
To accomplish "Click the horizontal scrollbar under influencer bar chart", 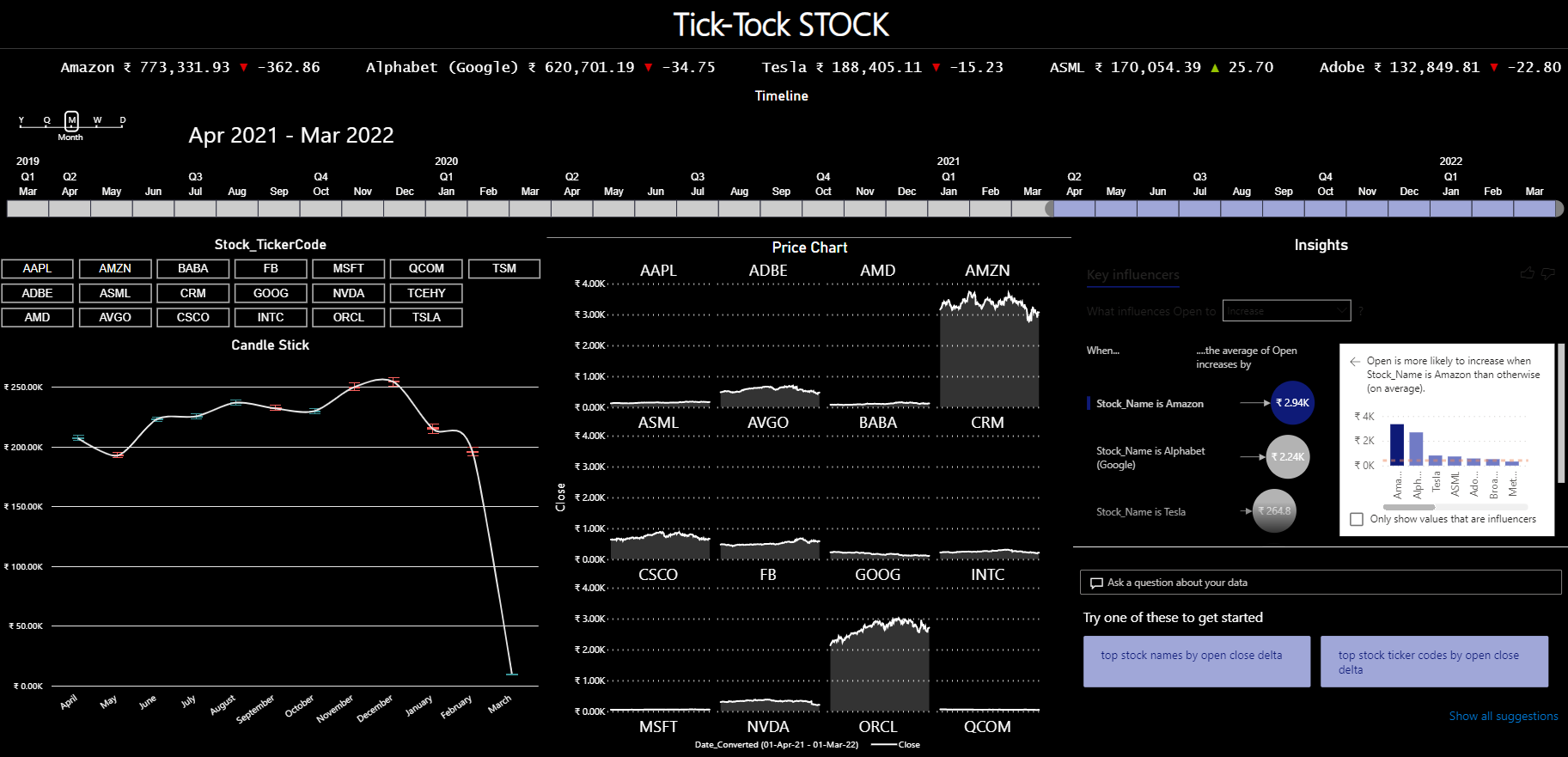I will coord(1408,507).
